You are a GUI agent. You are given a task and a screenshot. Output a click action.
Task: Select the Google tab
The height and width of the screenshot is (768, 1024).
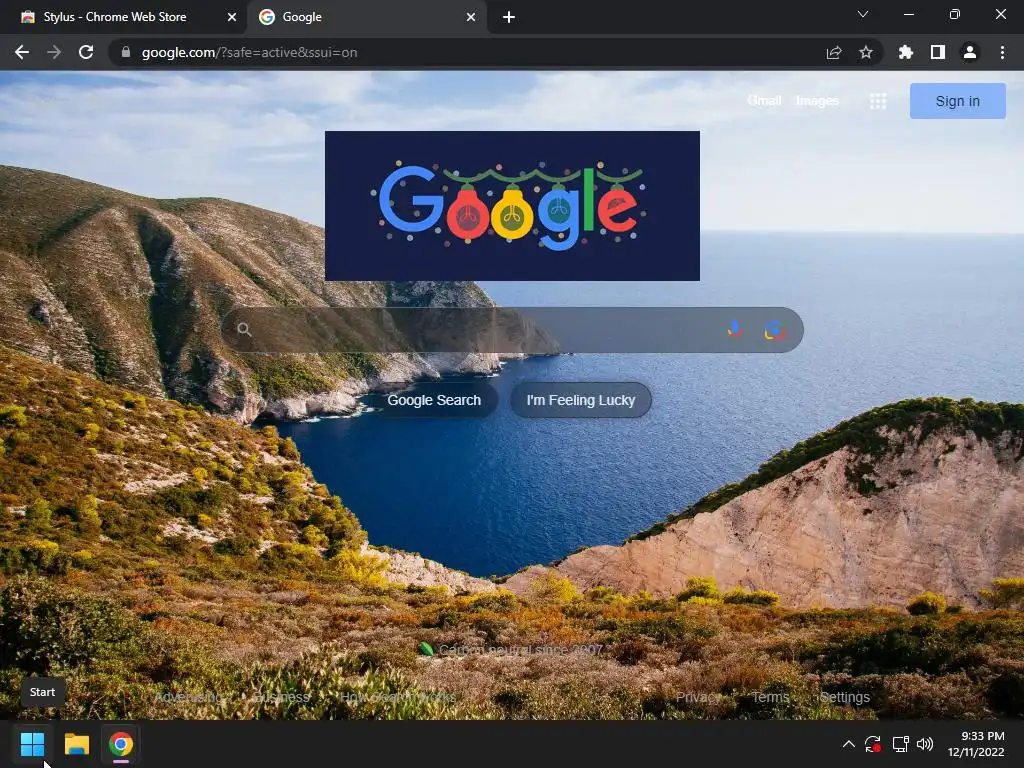tap(367, 17)
